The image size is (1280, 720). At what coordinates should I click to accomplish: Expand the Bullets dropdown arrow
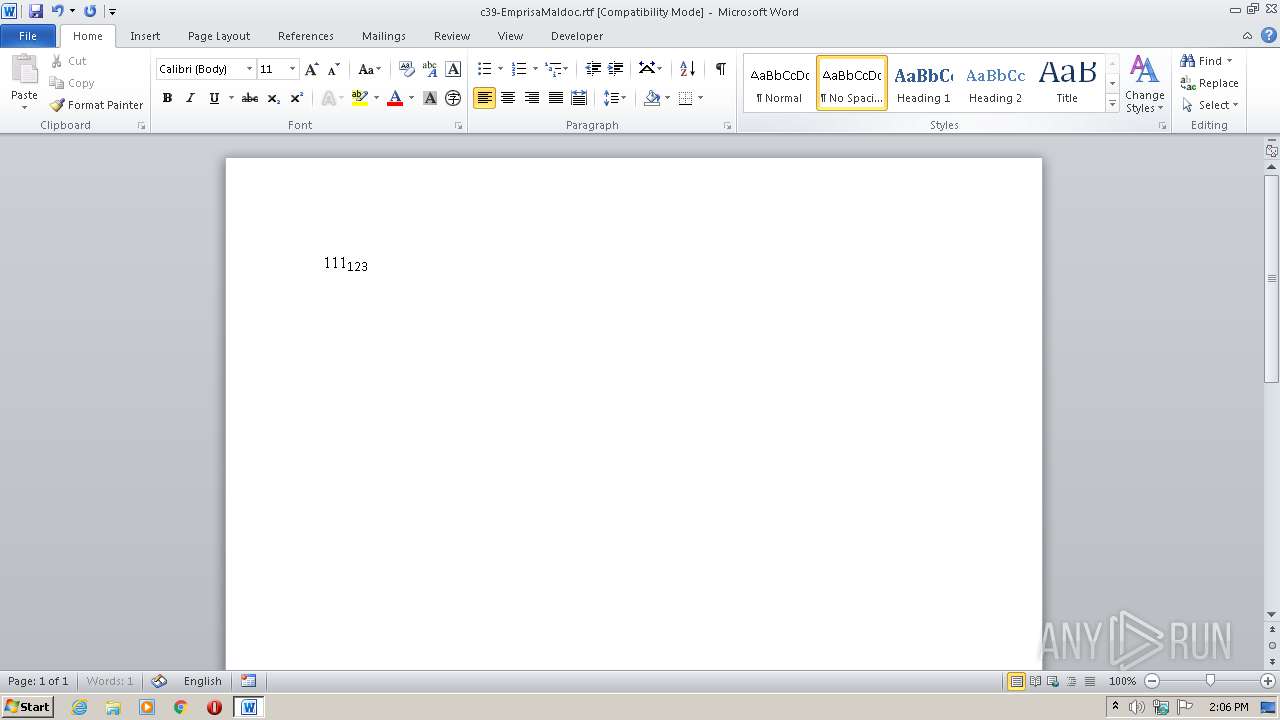[x=501, y=69]
